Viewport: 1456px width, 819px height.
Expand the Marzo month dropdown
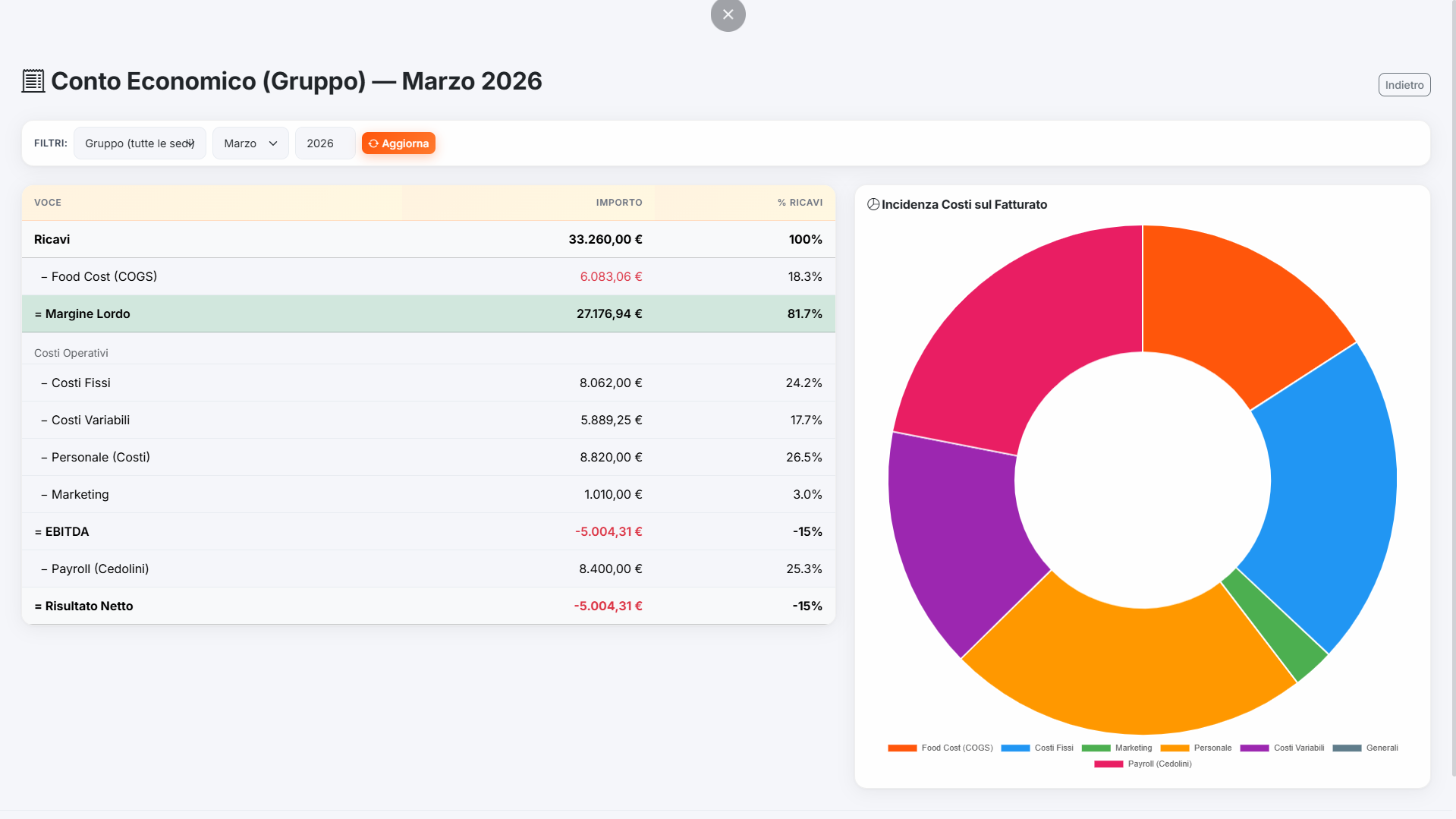tap(250, 143)
